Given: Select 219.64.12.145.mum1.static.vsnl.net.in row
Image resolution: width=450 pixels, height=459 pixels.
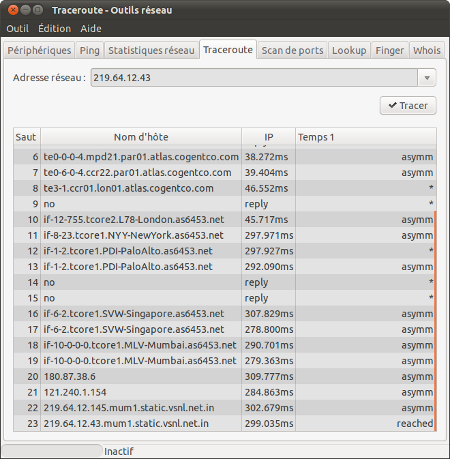Looking at the screenshot, I should click(x=223, y=408).
